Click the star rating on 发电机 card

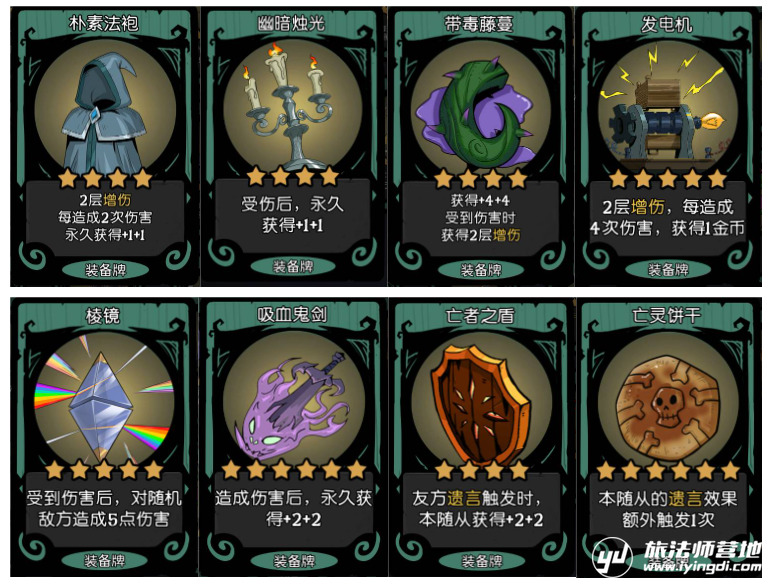point(668,179)
